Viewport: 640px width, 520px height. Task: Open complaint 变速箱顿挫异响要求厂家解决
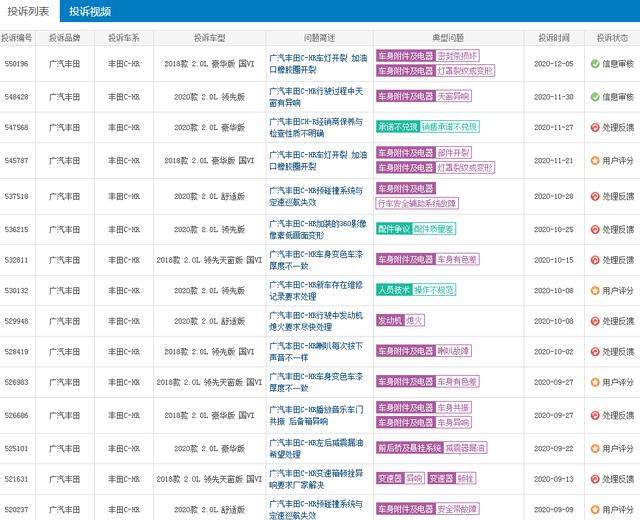click(x=316, y=479)
